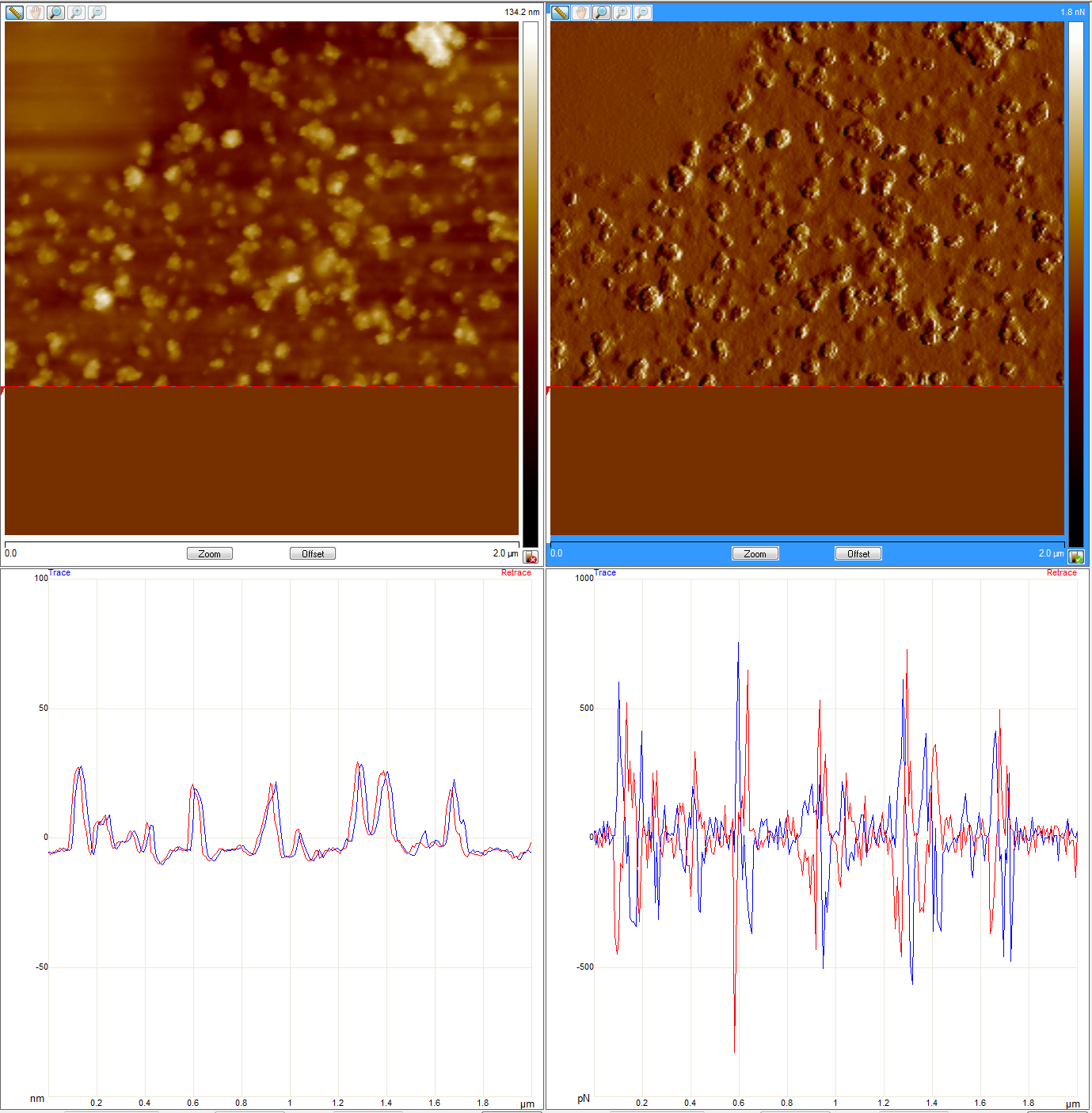Image resolution: width=1092 pixels, height=1113 pixels.
Task: Click the blue Trace label on the height profile
Action: [x=59, y=572]
